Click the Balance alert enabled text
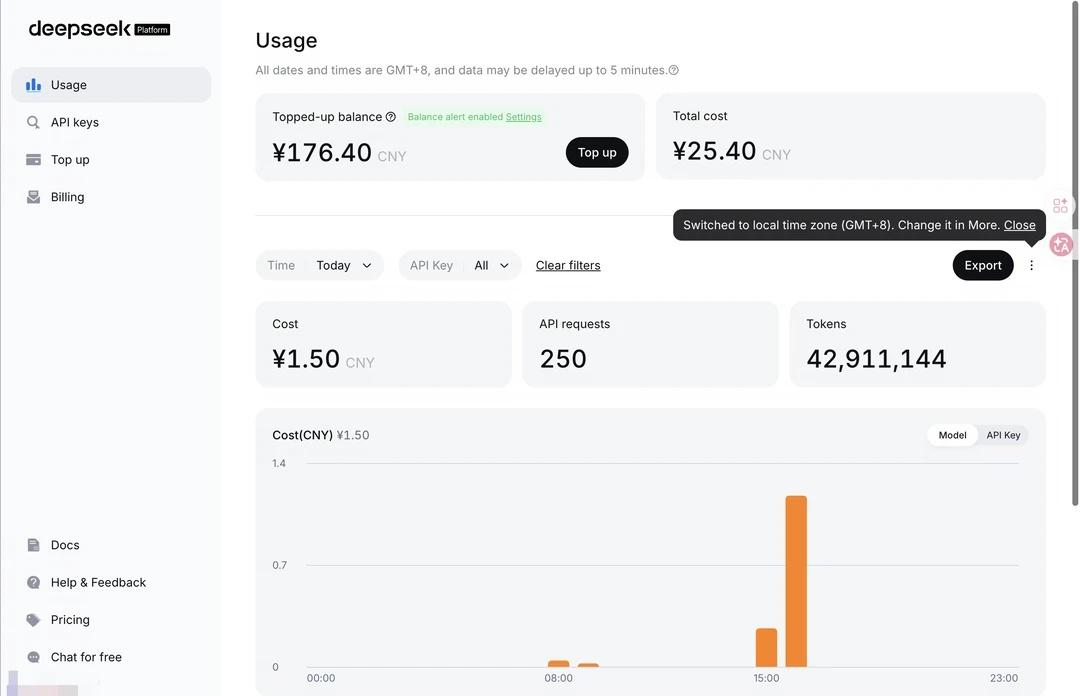 [x=455, y=117]
